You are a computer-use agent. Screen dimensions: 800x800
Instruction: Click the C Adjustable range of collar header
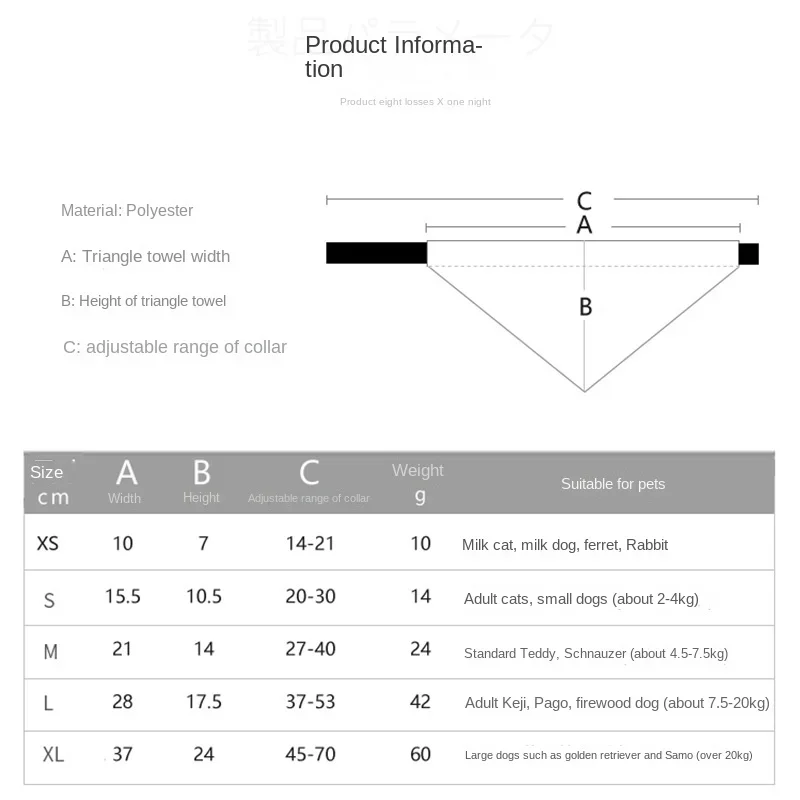[x=309, y=482]
